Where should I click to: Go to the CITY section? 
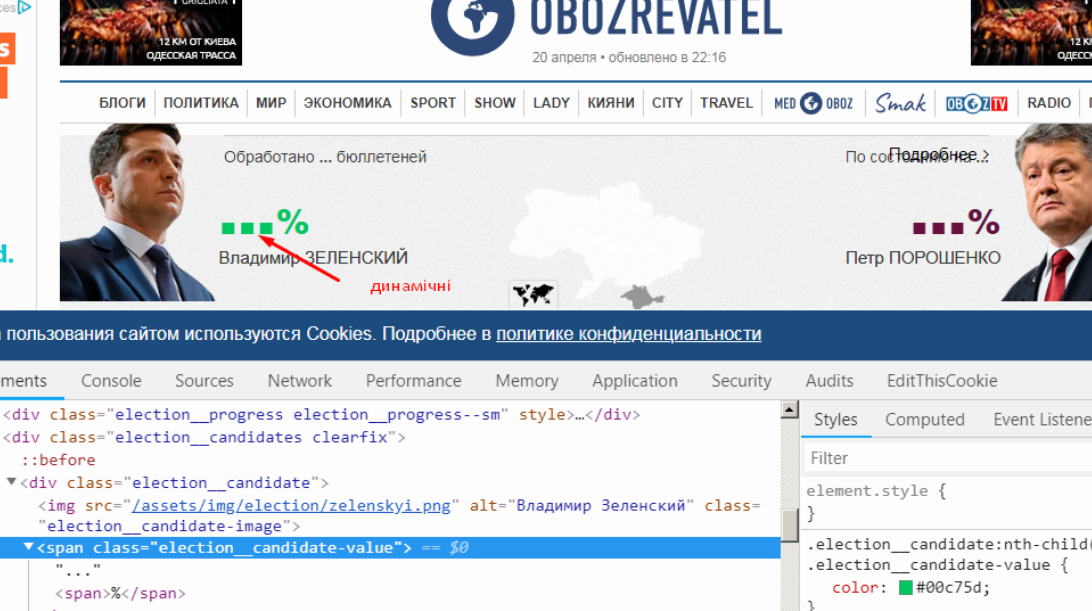667,103
